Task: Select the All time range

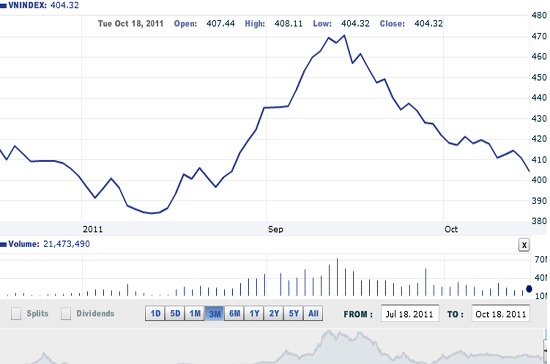Action: tap(313, 314)
